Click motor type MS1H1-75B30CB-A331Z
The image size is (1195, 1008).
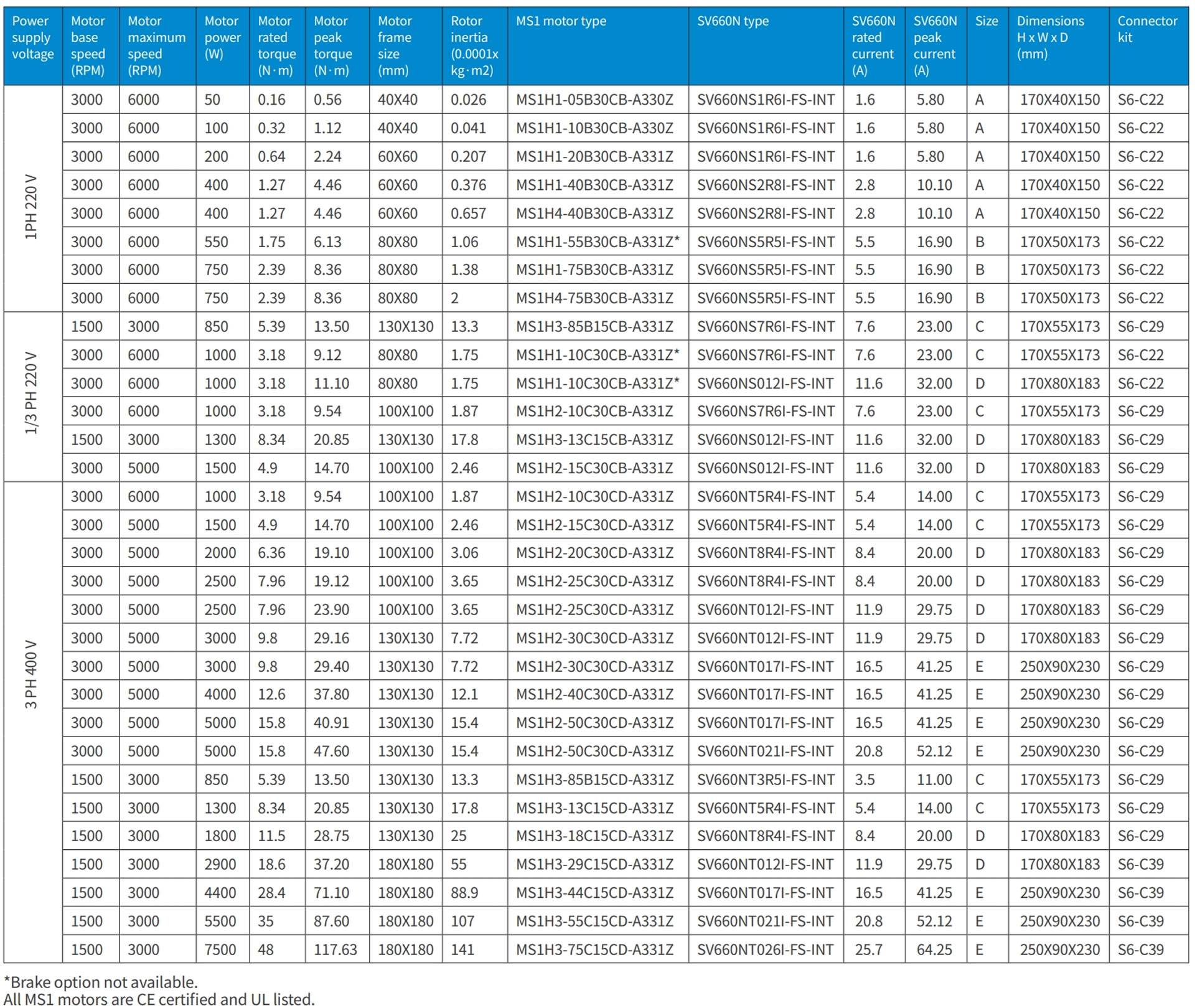pos(594,270)
